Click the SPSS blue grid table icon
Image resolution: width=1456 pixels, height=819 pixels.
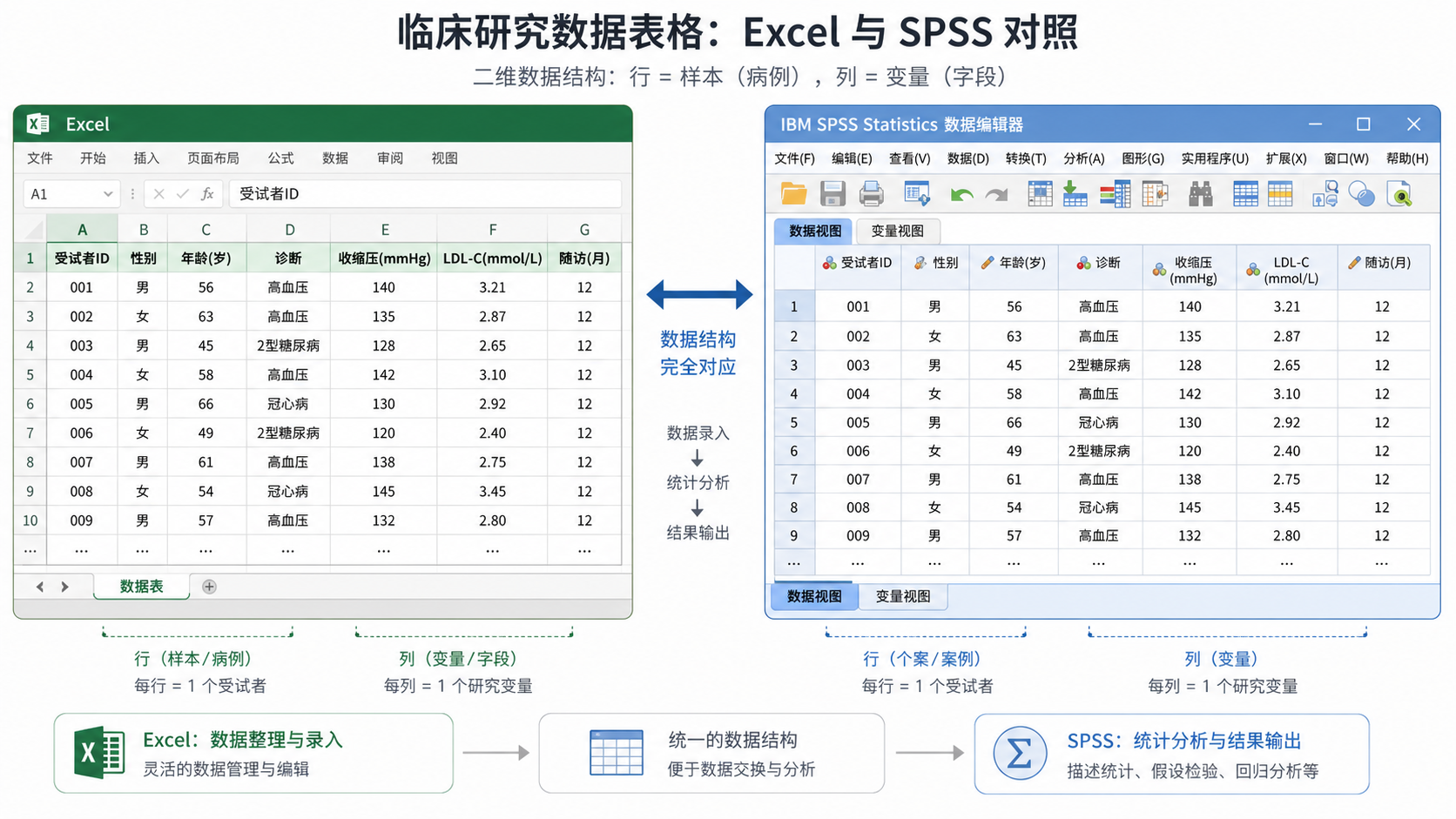[x=1245, y=194]
